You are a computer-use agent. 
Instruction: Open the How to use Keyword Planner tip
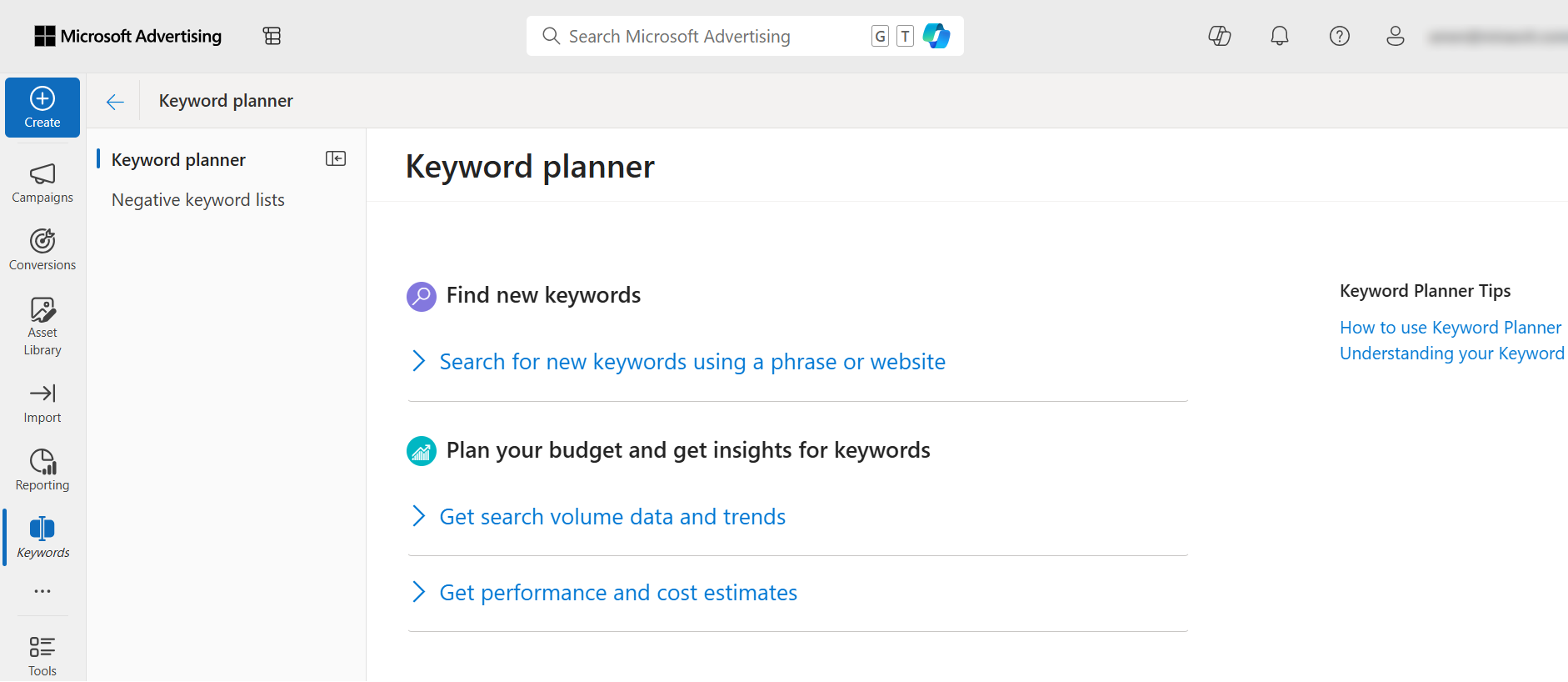click(x=1451, y=328)
